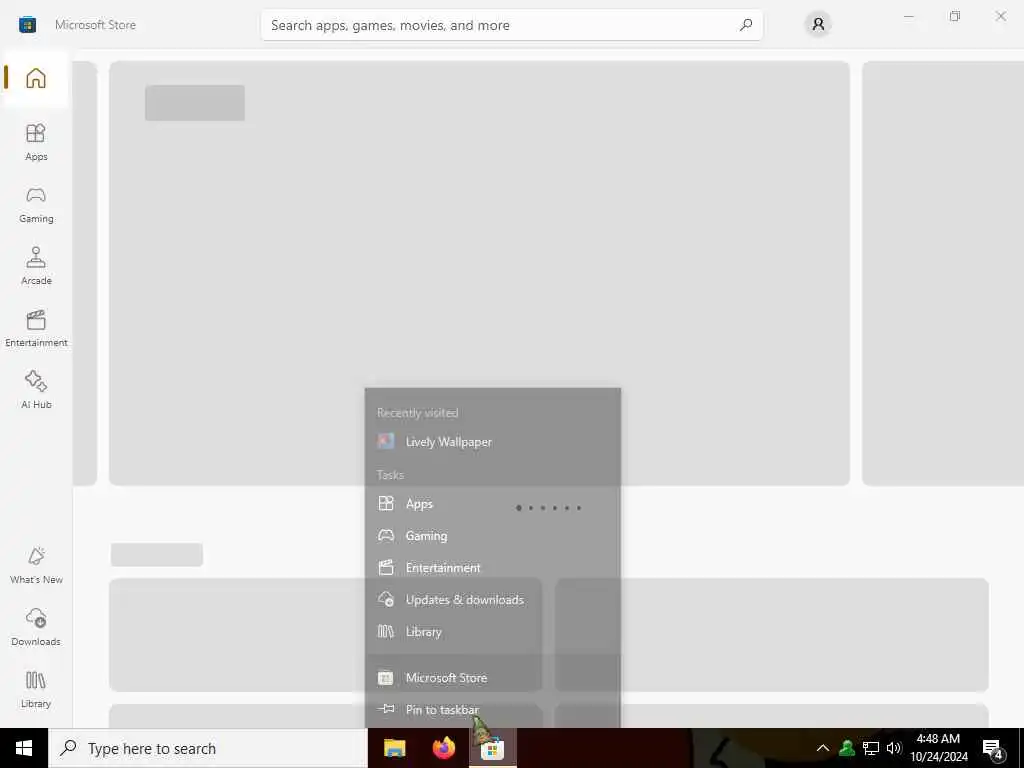1024x768 pixels.
Task: Open Entertainment in the left sidebar
Action: (36, 328)
